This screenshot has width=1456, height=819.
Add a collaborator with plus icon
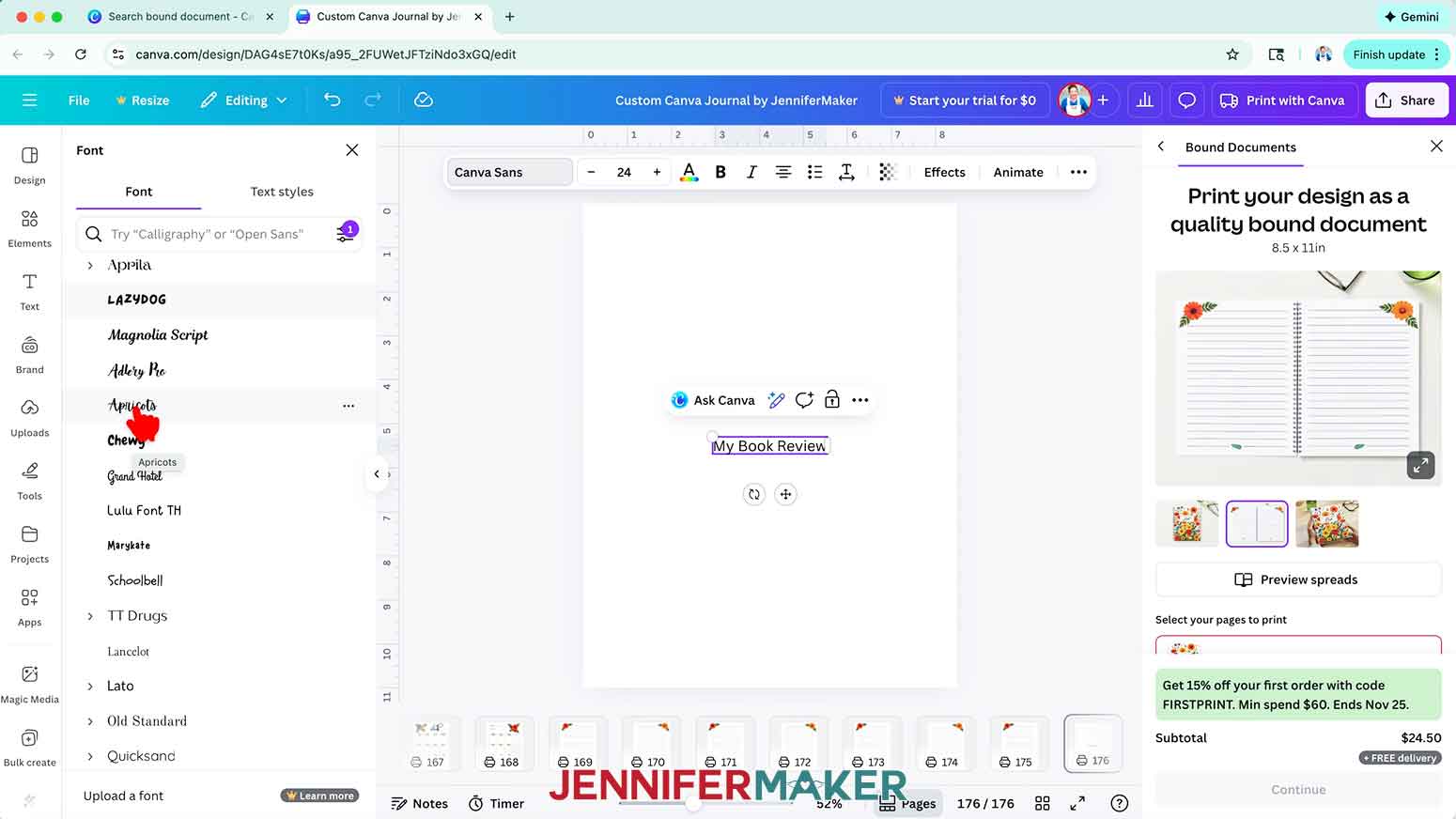(1103, 100)
